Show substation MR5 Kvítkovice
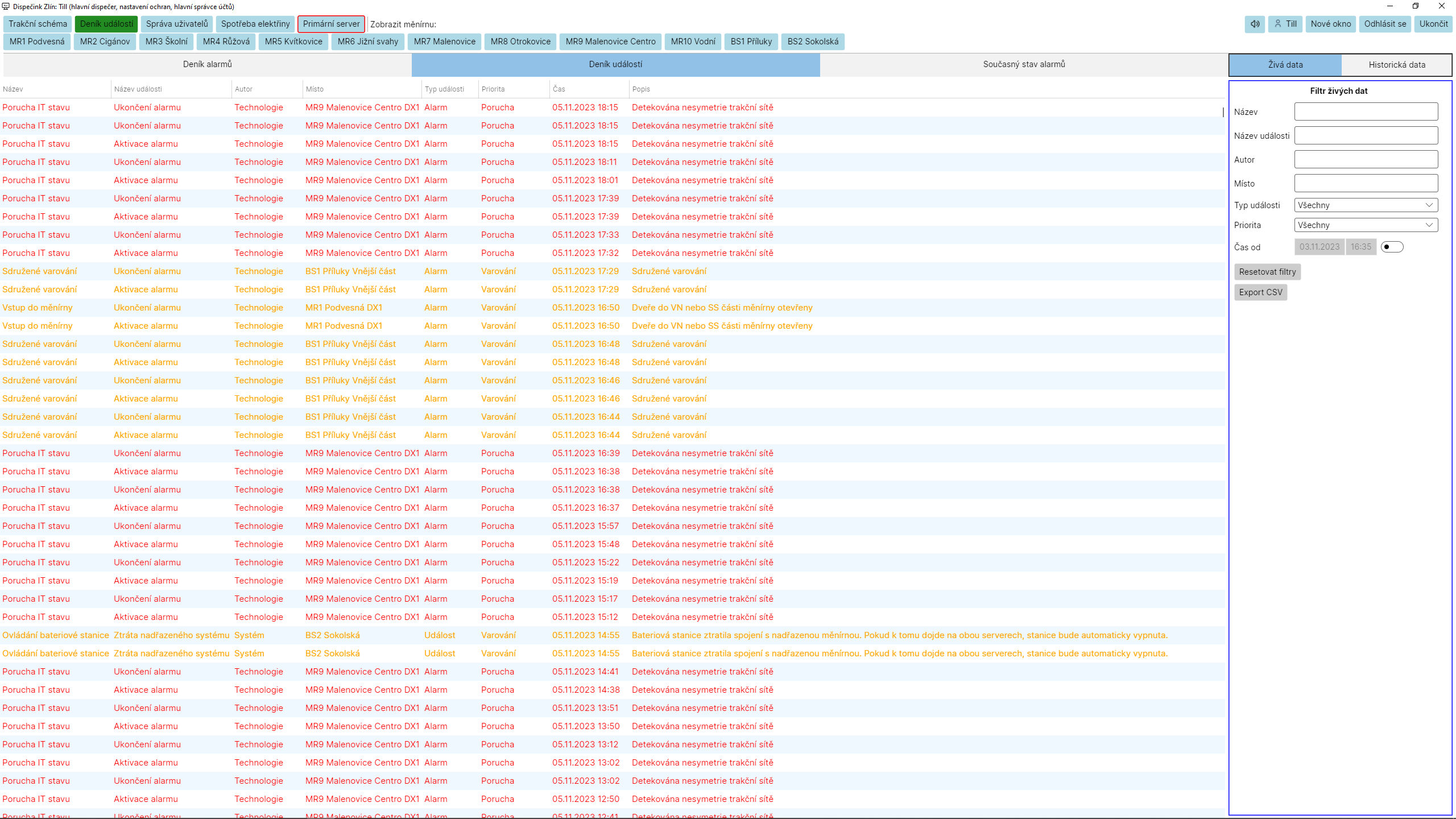This screenshot has height=819, width=1456. [293, 42]
